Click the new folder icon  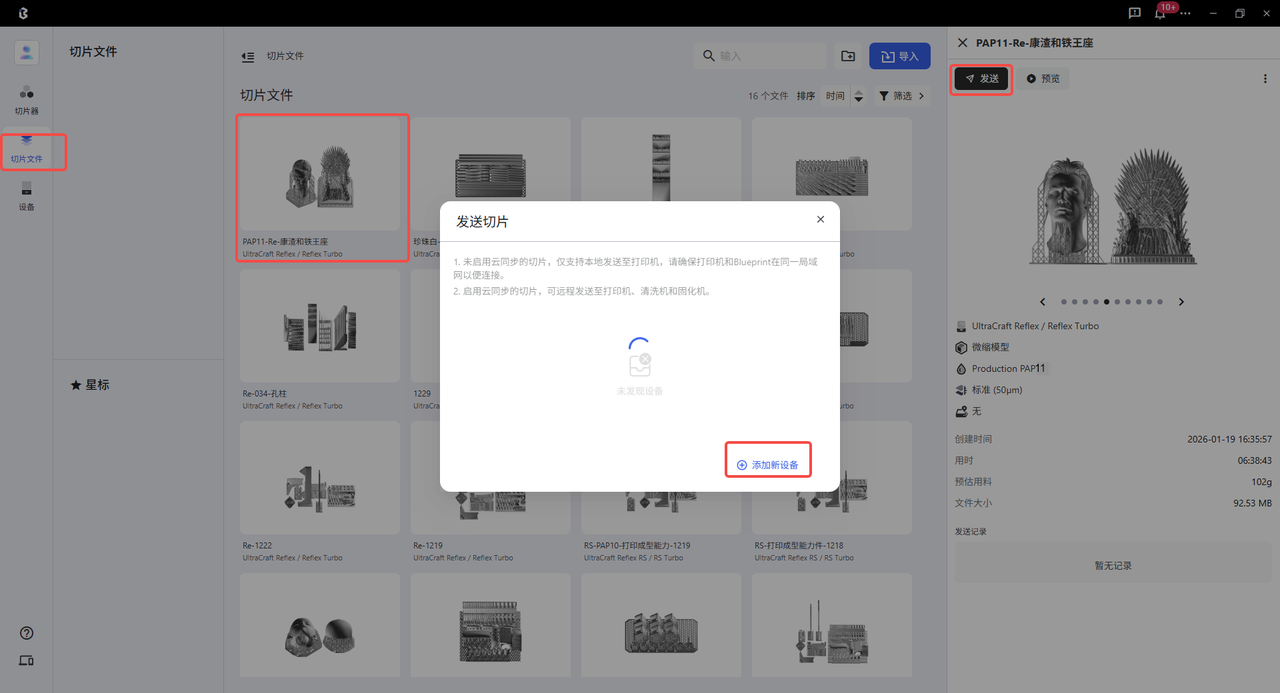point(848,56)
